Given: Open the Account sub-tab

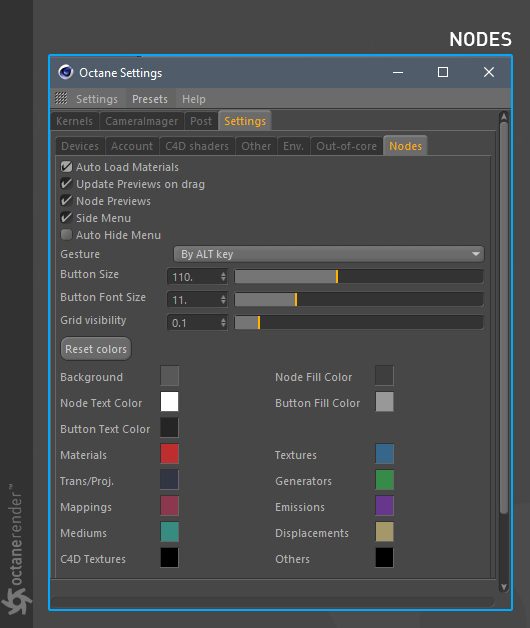Looking at the screenshot, I should click(x=132, y=146).
